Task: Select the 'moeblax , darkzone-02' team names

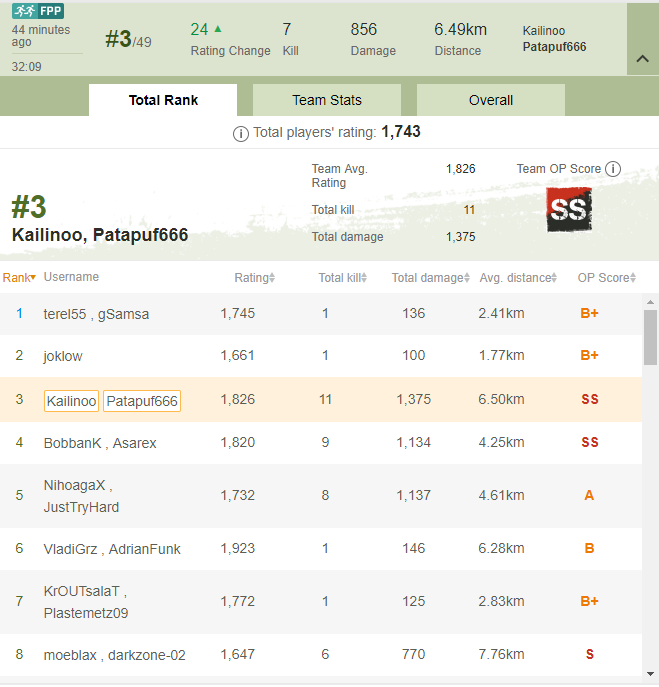Action: [x=114, y=655]
